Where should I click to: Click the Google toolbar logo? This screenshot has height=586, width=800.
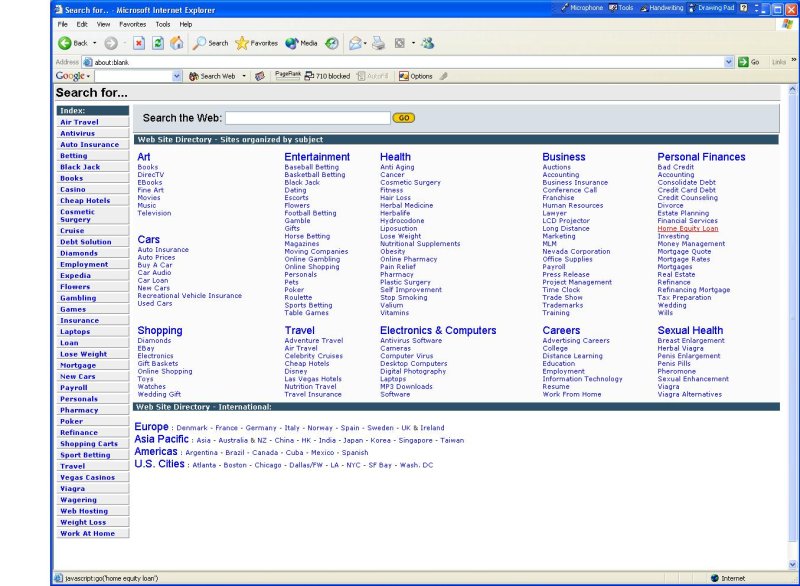tap(70, 76)
